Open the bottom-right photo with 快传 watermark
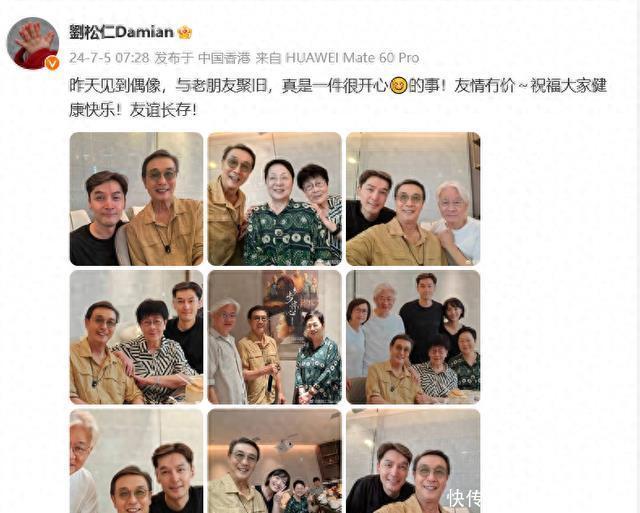The image size is (640, 513). coord(413,461)
